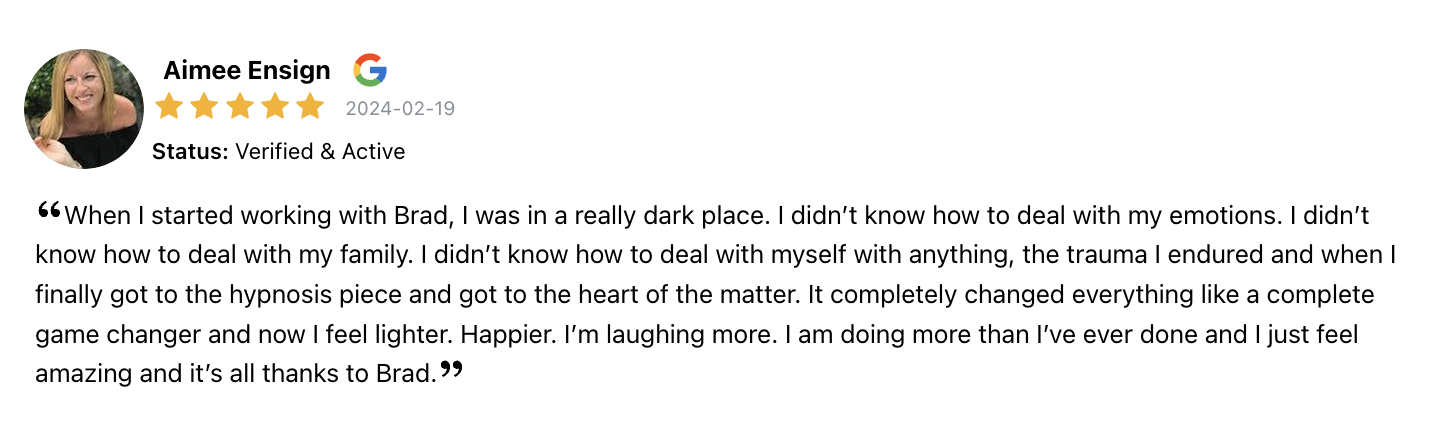Click the review date 2024-02-19
The image size is (1441, 424).
click(400, 108)
